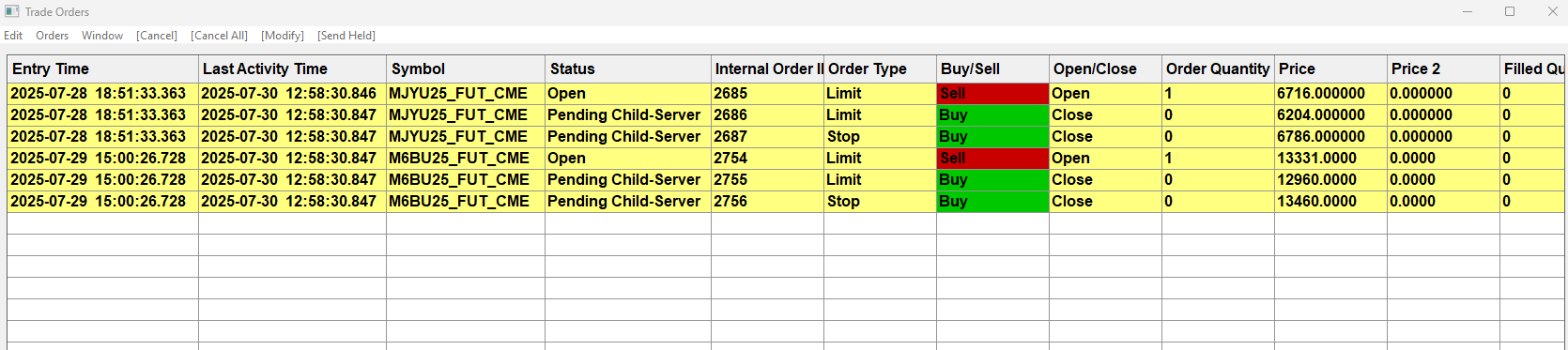Image resolution: width=1568 pixels, height=350 pixels.
Task: Open the Window menu
Action: coord(102,35)
